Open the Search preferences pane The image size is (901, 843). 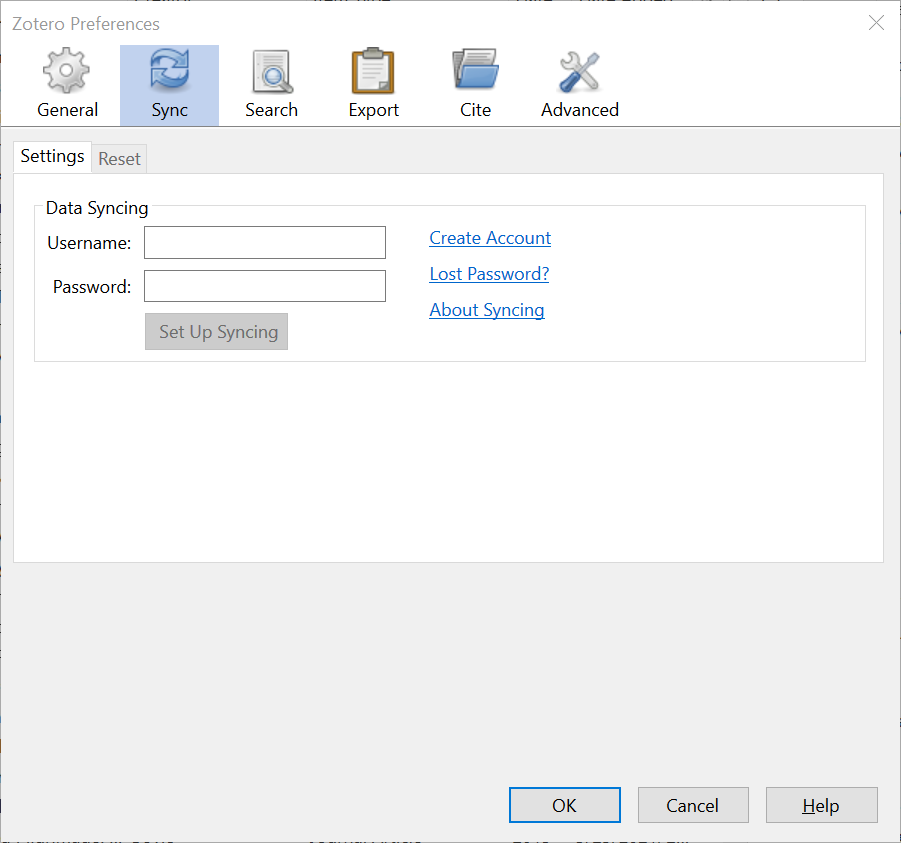pyautogui.click(x=271, y=84)
